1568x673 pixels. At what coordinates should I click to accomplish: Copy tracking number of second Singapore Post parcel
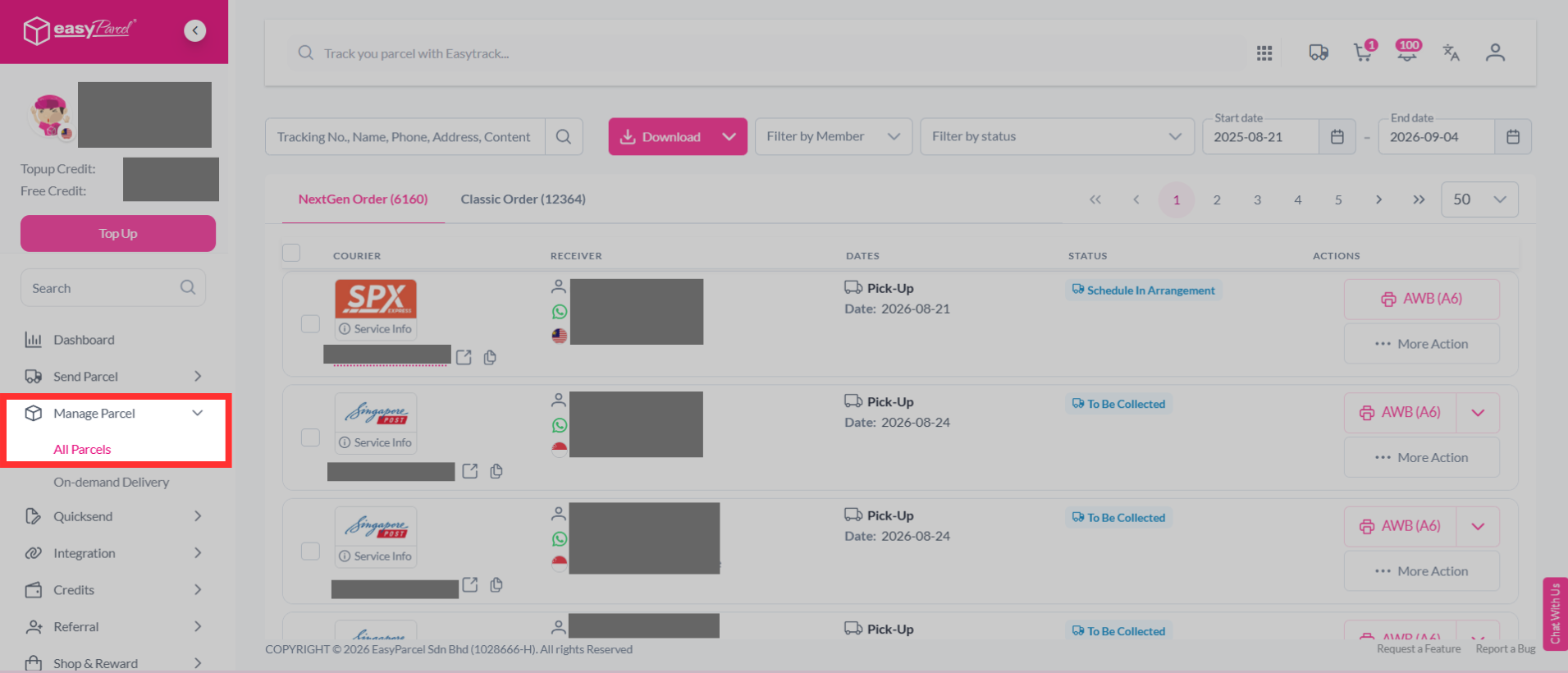[496, 584]
